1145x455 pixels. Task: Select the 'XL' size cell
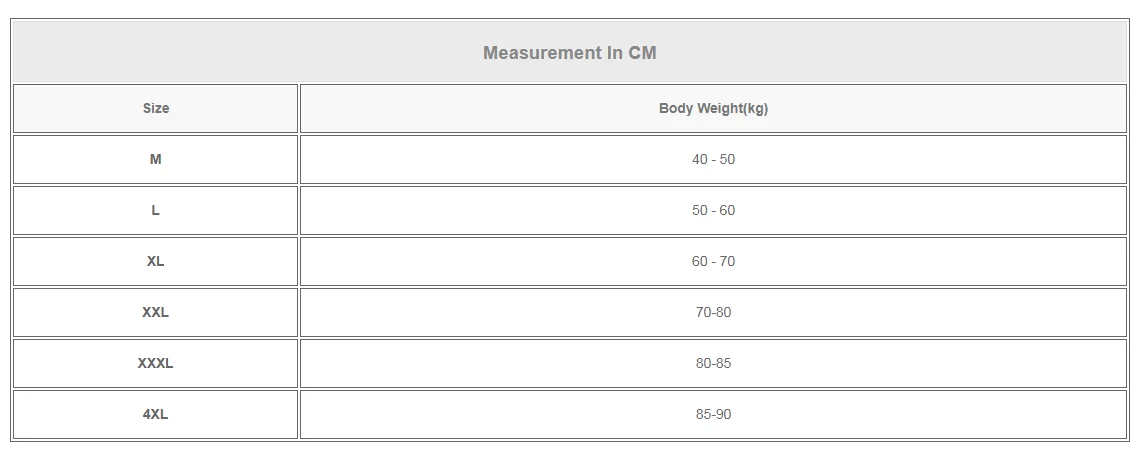coord(156,261)
